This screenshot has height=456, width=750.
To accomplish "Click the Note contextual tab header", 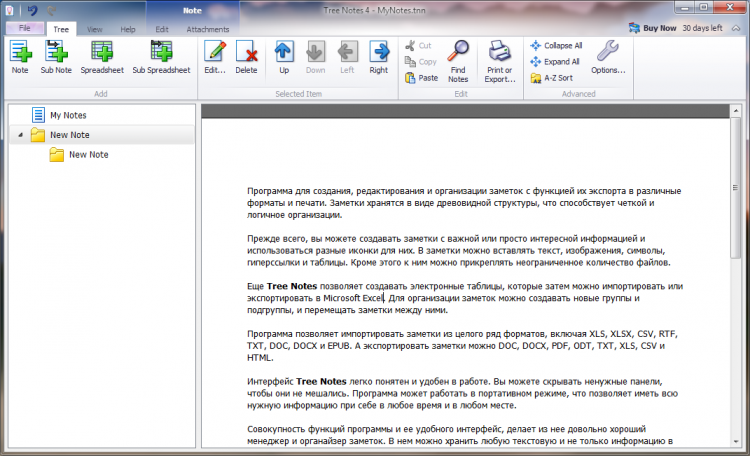I will click(x=192, y=11).
